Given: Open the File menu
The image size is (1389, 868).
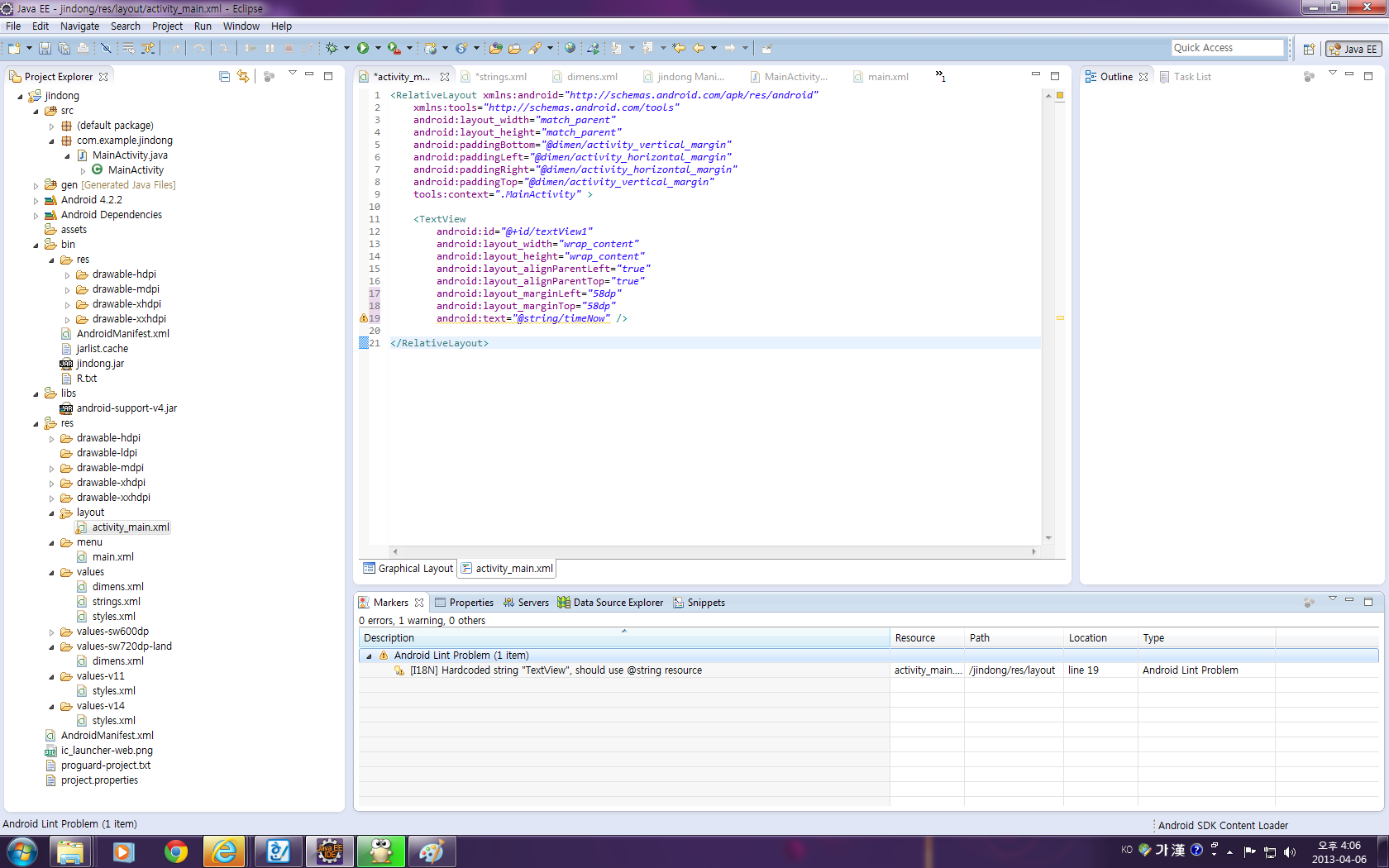Looking at the screenshot, I should [x=13, y=26].
